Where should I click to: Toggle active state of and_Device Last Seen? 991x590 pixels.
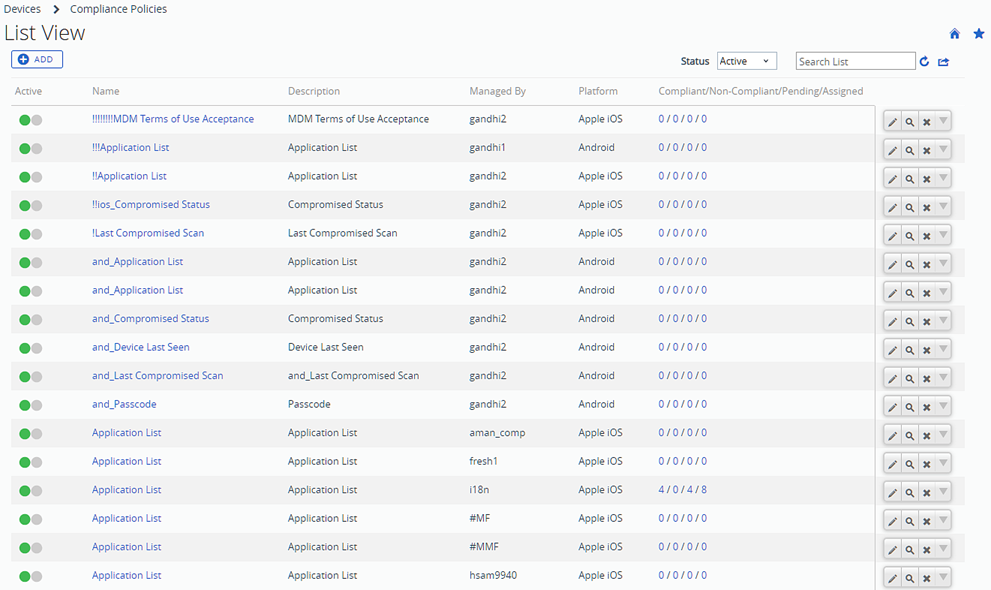pos(30,348)
